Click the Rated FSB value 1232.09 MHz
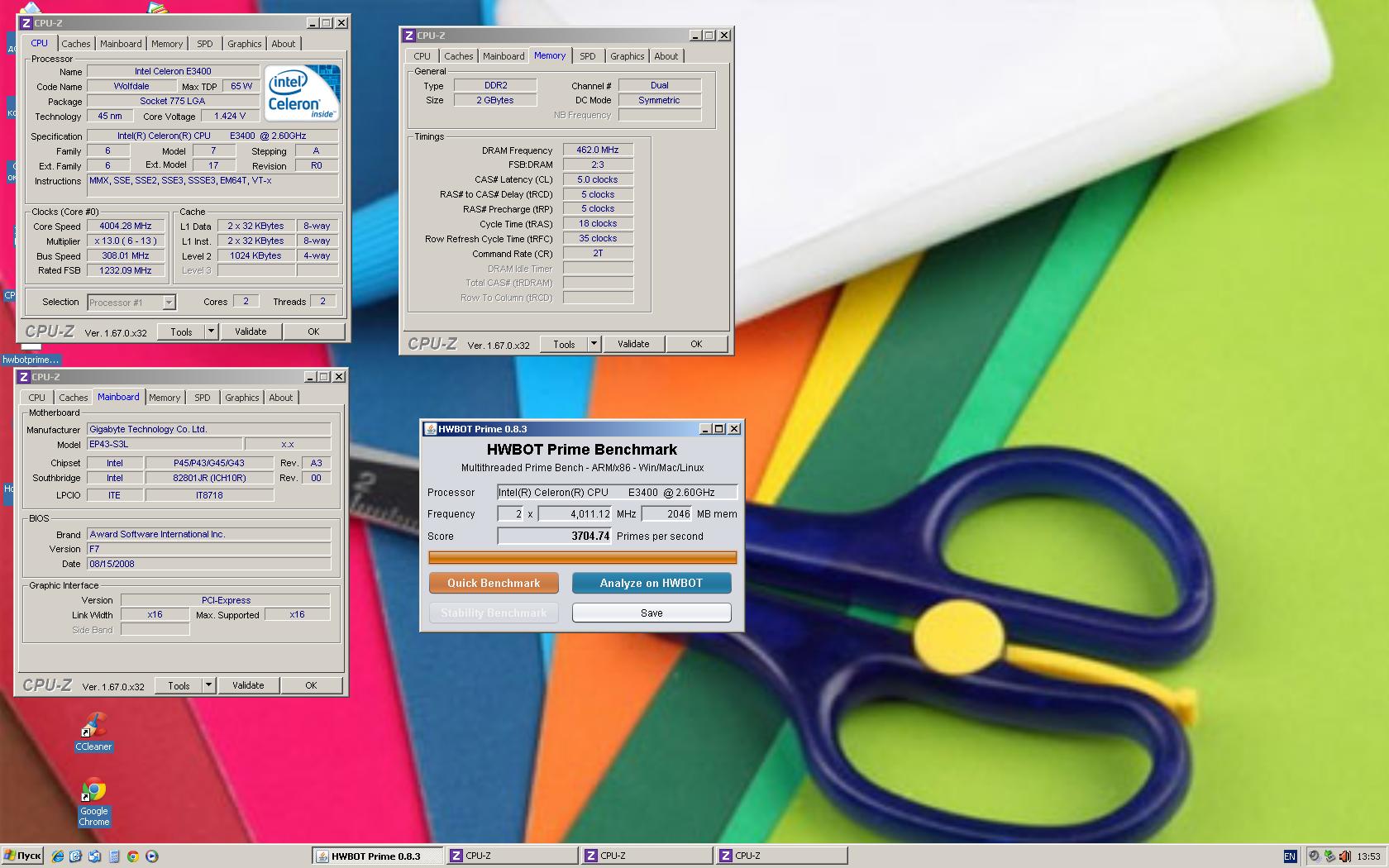Image resolution: width=1389 pixels, height=868 pixels. [126, 270]
